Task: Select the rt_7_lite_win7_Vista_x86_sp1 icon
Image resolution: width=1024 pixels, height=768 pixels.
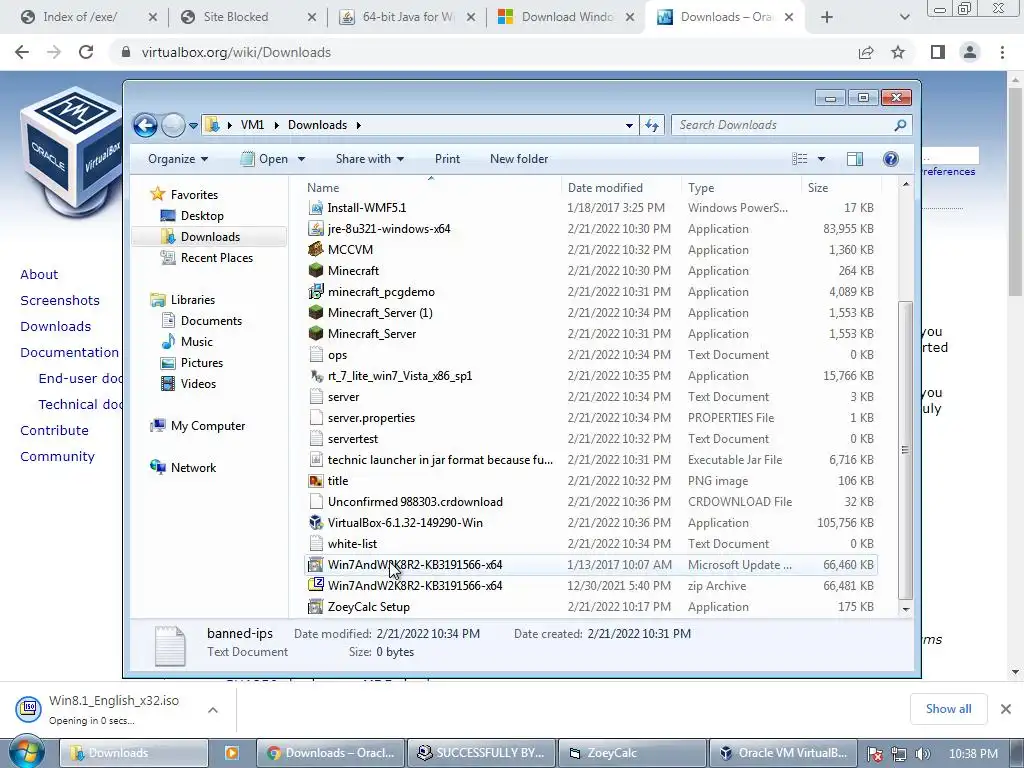Action: coord(316,376)
